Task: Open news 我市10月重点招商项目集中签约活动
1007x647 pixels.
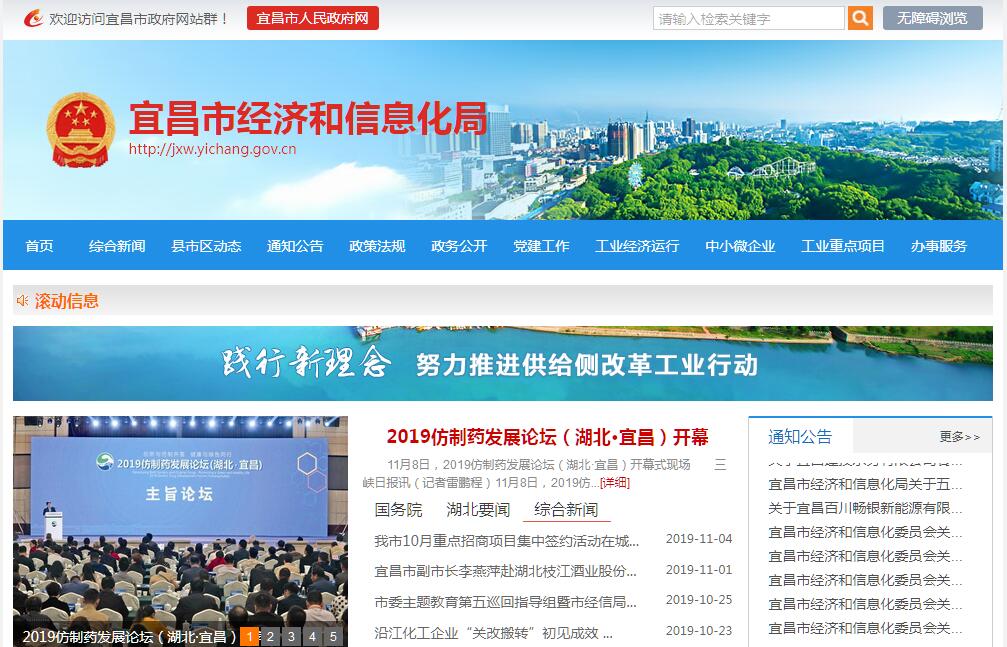Action: [x=507, y=541]
